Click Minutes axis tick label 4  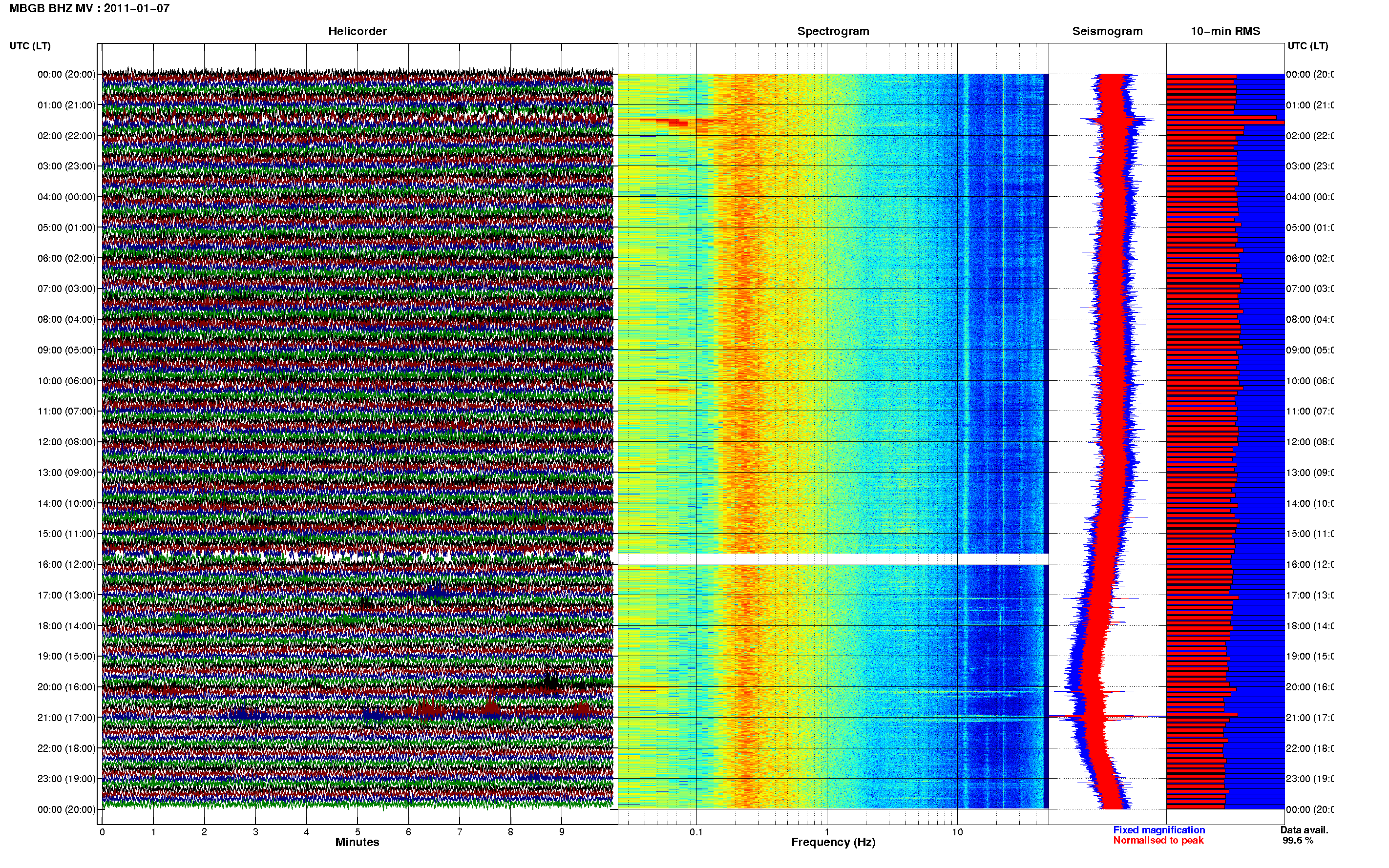tap(307, 832)
